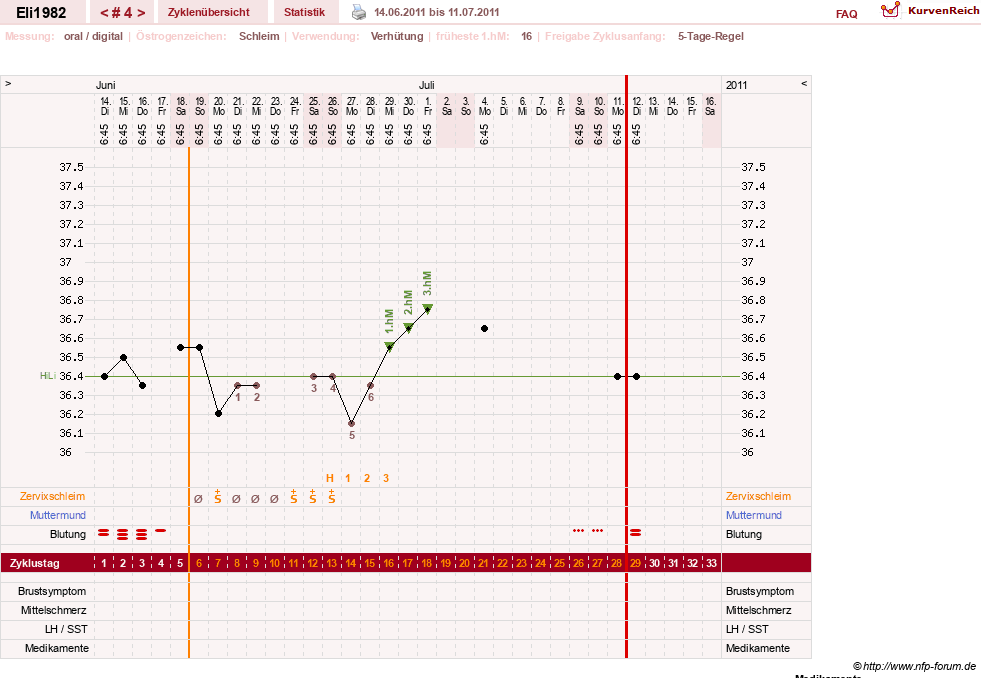Screen dimensions: 981x678
Task: Click the Eli1982 user name
Action: click(x=41, y=13)
